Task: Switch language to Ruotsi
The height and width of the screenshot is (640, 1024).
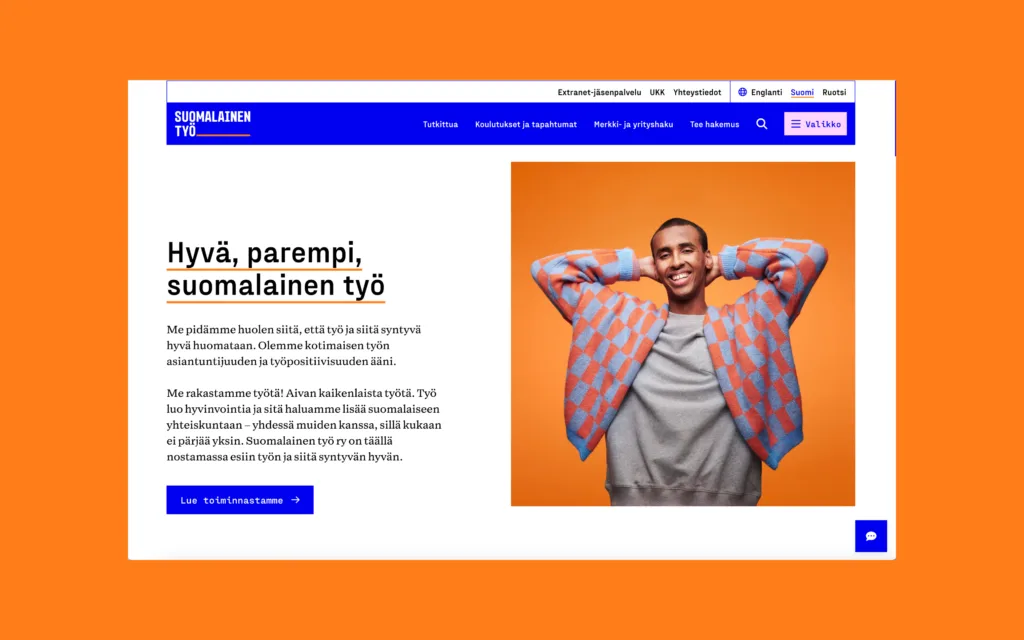Action: 834,92
